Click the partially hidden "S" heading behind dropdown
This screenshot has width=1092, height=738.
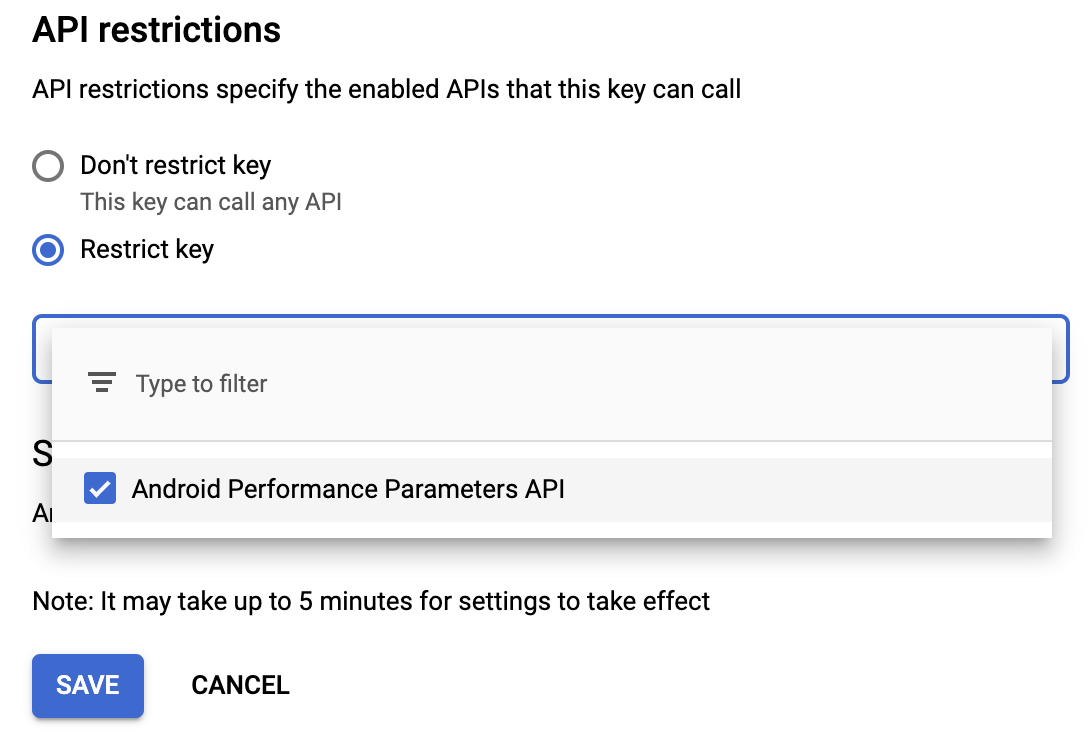click(x=42, y=455)
